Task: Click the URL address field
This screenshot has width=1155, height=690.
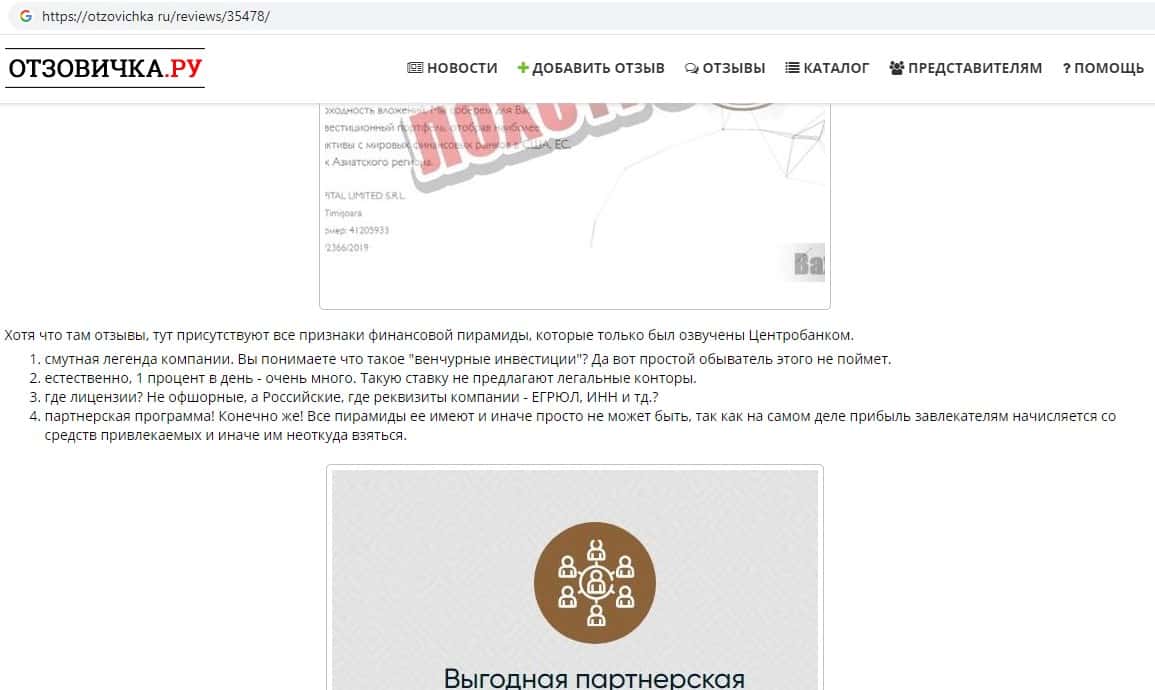Action: click(x=582, y=16)
